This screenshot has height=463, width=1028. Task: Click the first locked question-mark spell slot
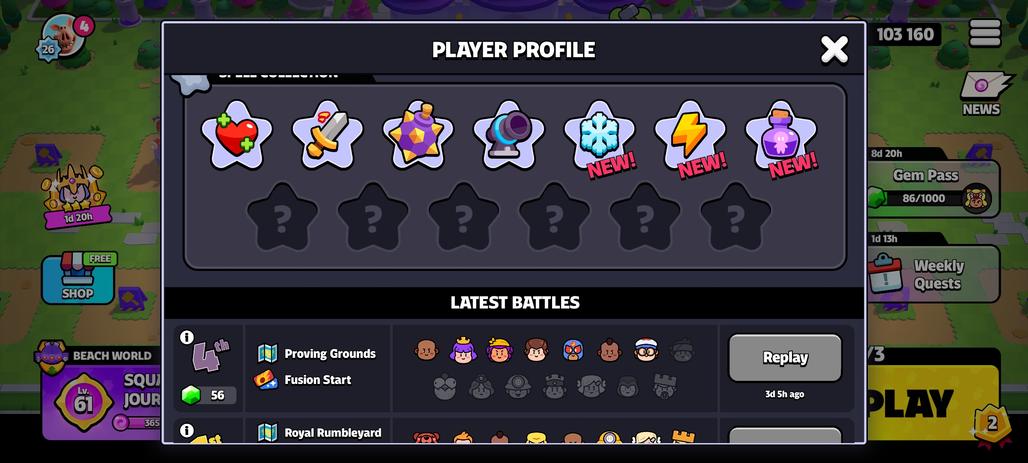tap(283, 217)
